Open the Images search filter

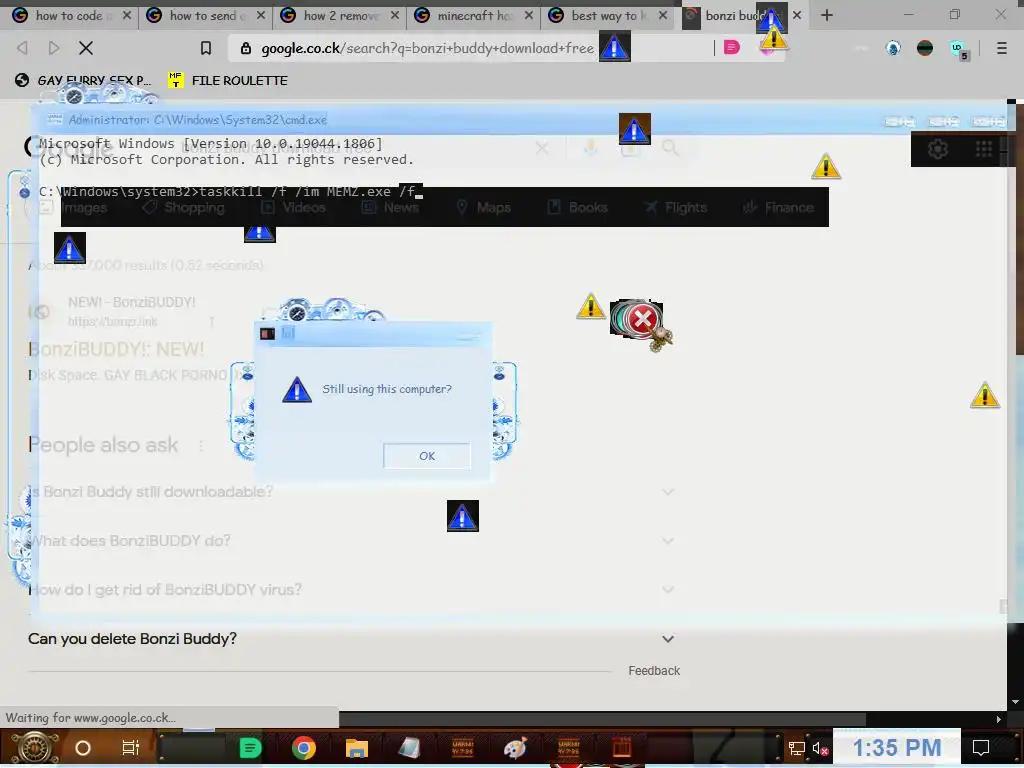(74, 208)
